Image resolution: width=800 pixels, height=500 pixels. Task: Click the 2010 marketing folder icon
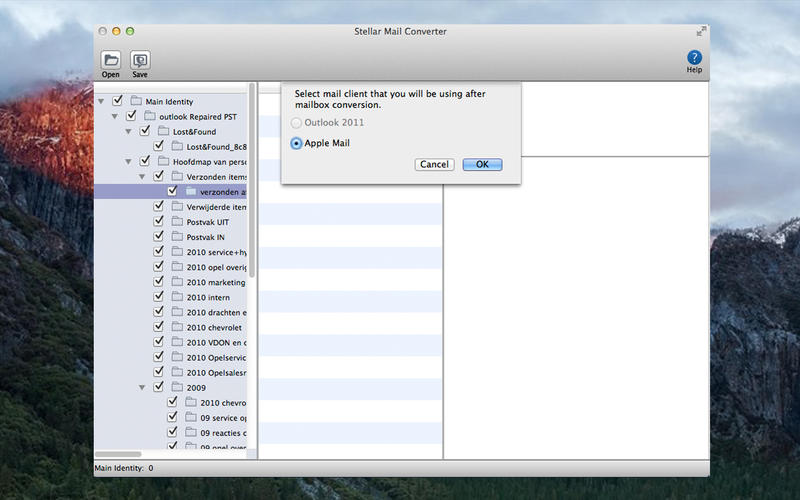177,282
